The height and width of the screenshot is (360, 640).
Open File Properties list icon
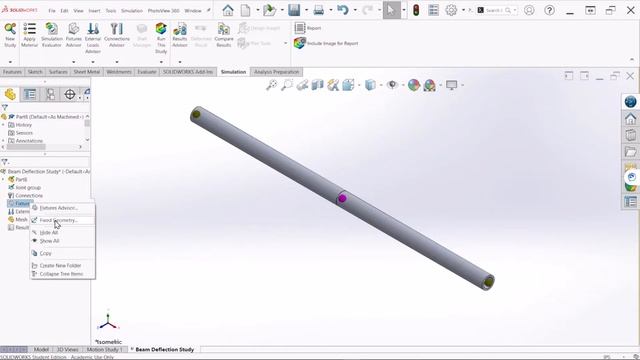[433, 10]
